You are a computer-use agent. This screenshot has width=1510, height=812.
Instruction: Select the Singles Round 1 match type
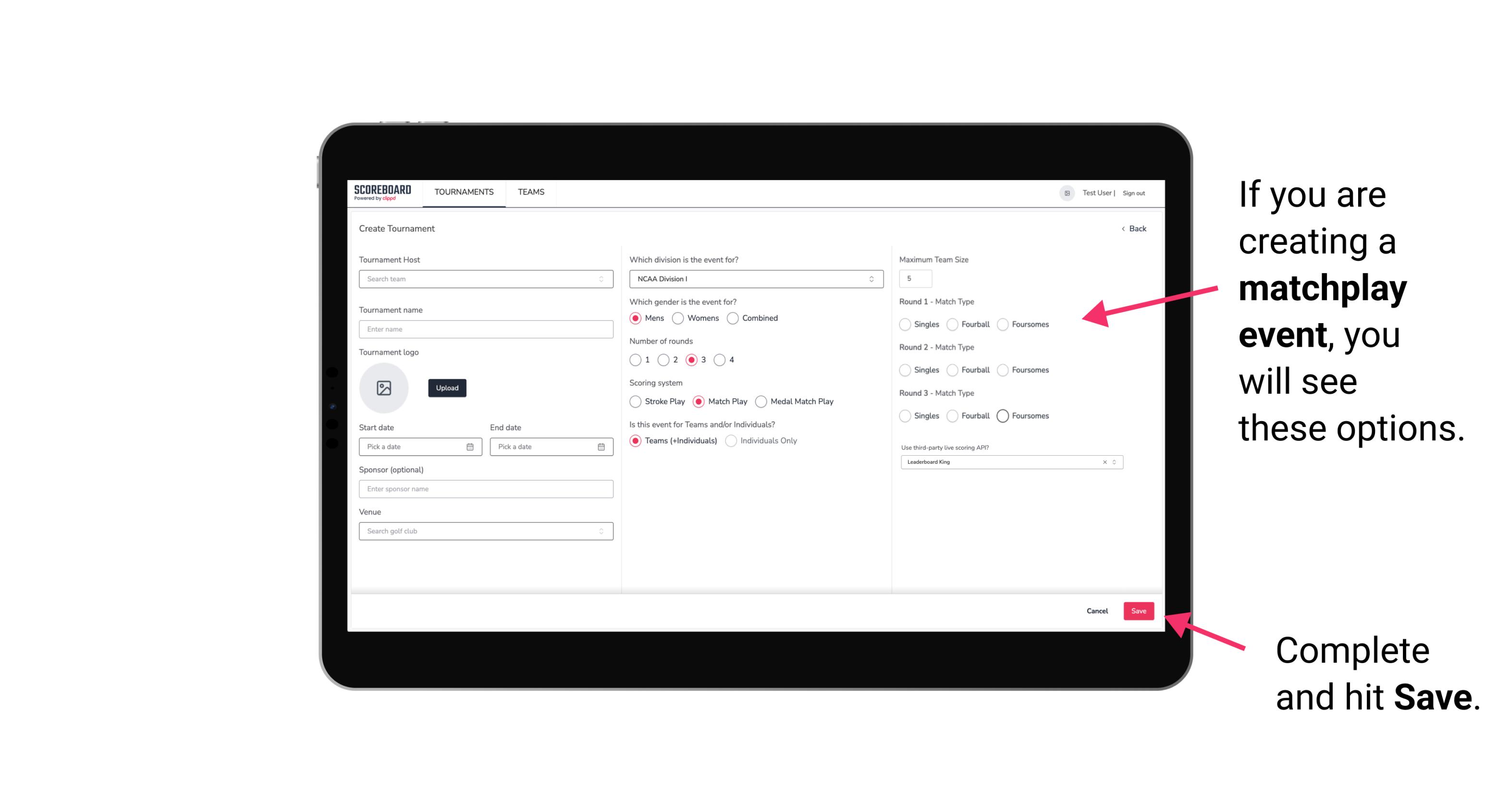(905, 324)
